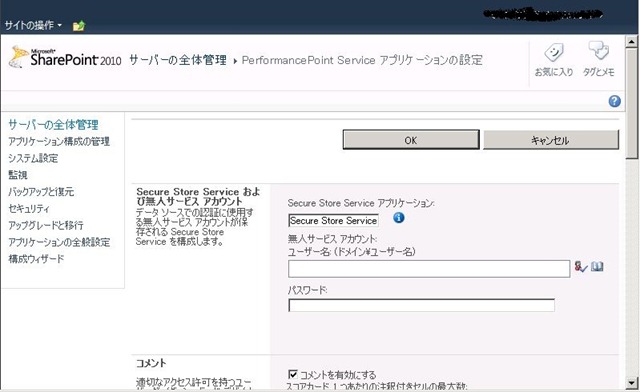Screen dimensions: 640x392
Task: Click the scrollbar down arrow
Action: [x=631, y=383]
